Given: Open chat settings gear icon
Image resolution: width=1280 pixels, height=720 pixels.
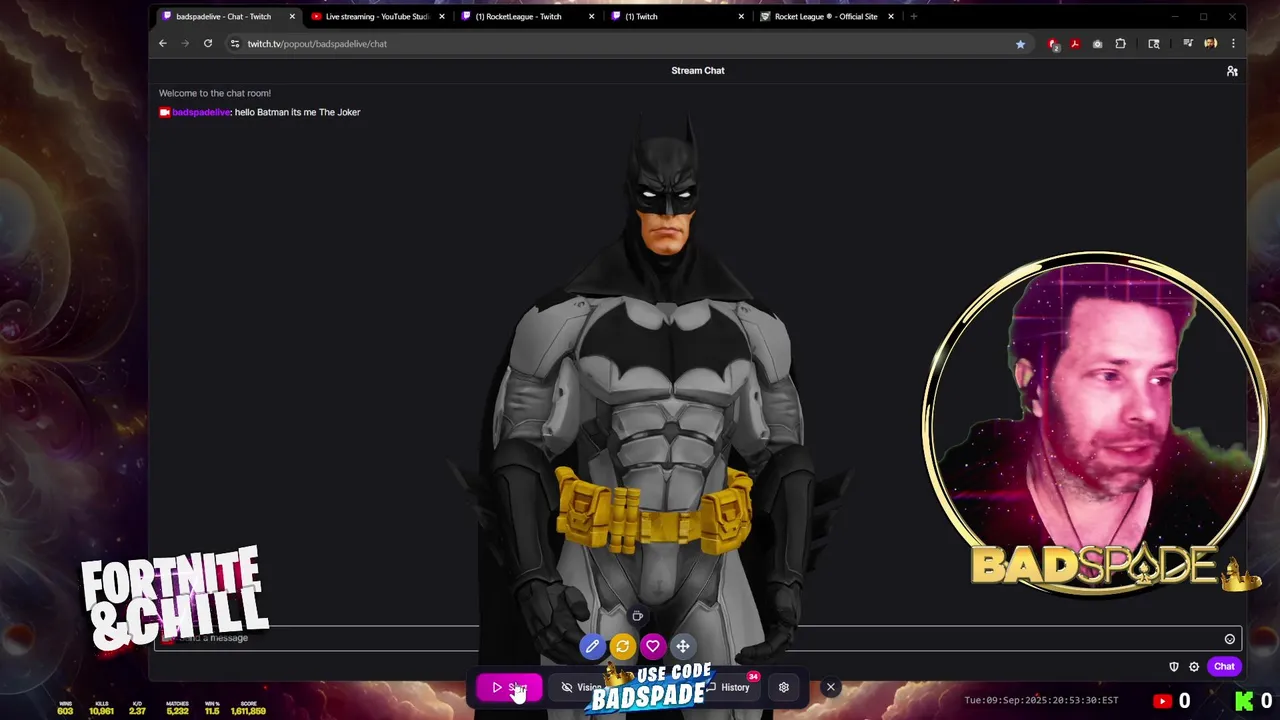Looking at the screenshot, I should pyautogui.click(x=1194, y=666).
